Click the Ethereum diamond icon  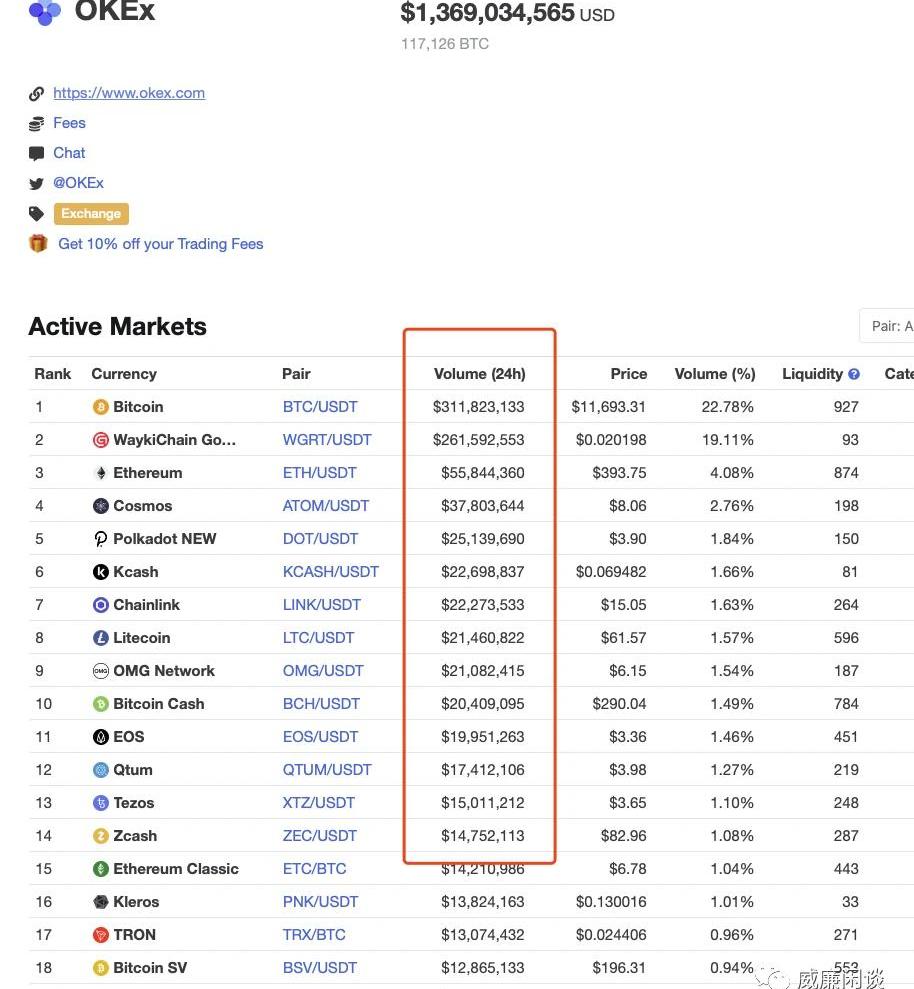(101, 473)
